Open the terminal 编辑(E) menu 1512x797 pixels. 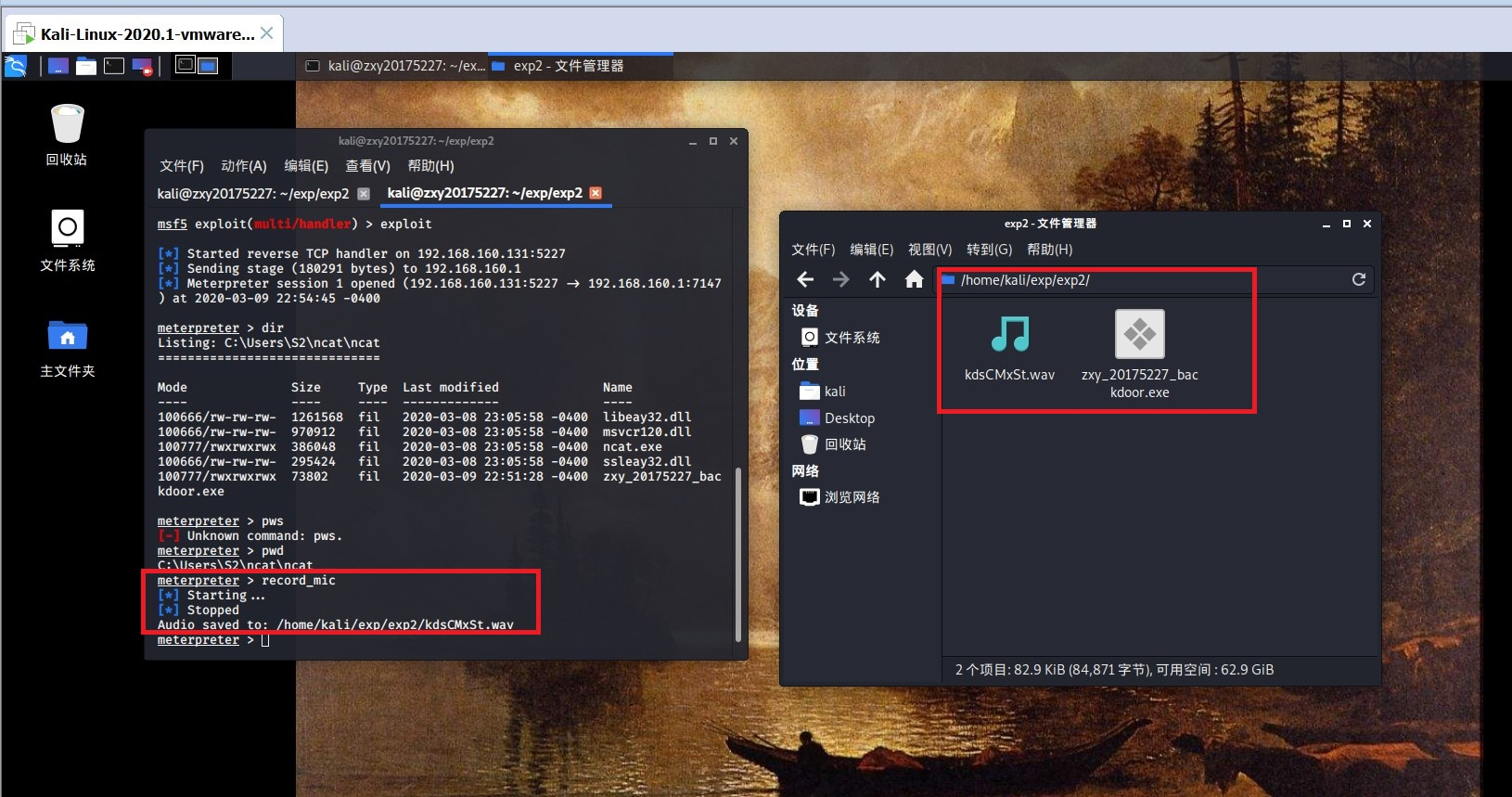(x=306, y=166)
